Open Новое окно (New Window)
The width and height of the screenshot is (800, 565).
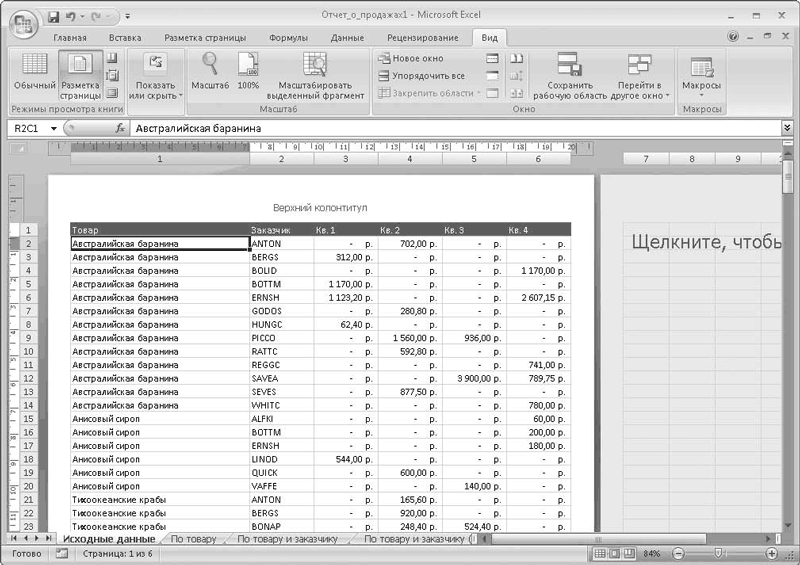tap(410, 58)
